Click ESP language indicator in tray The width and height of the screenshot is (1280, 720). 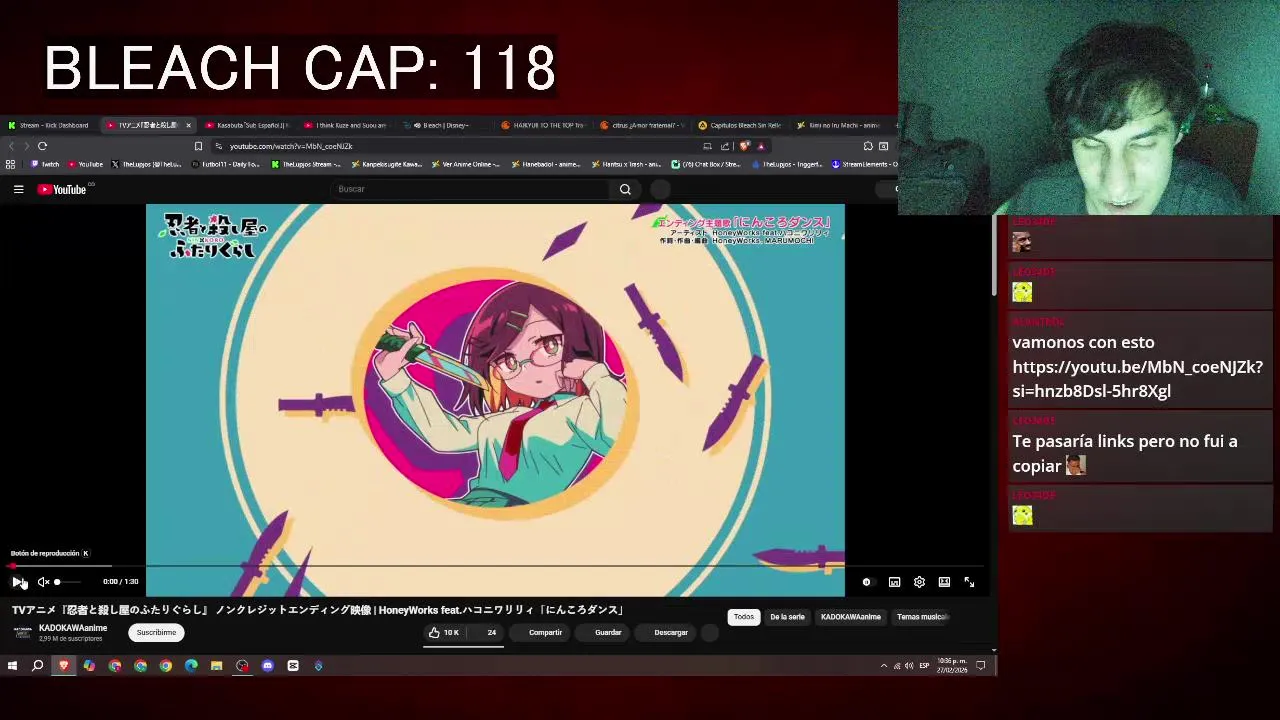pos(924,666)
